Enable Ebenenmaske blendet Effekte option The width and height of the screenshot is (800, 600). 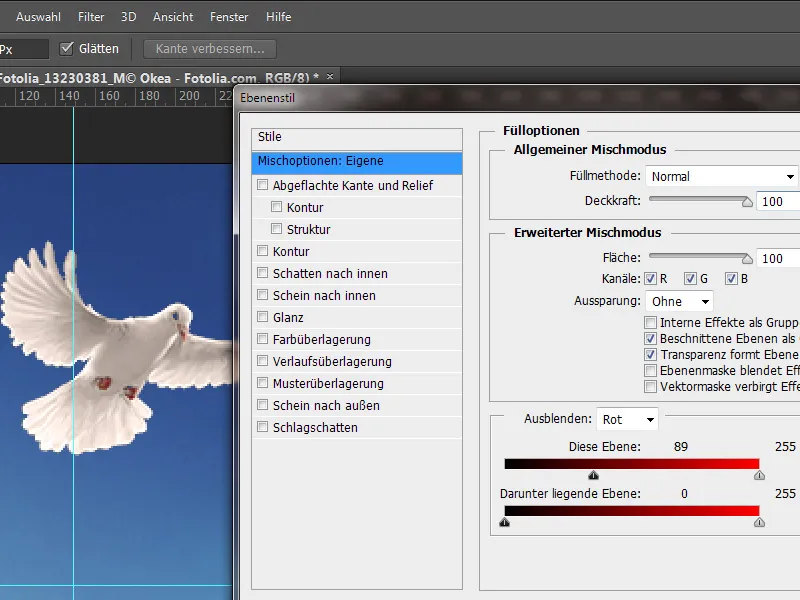tap(651, 370)
